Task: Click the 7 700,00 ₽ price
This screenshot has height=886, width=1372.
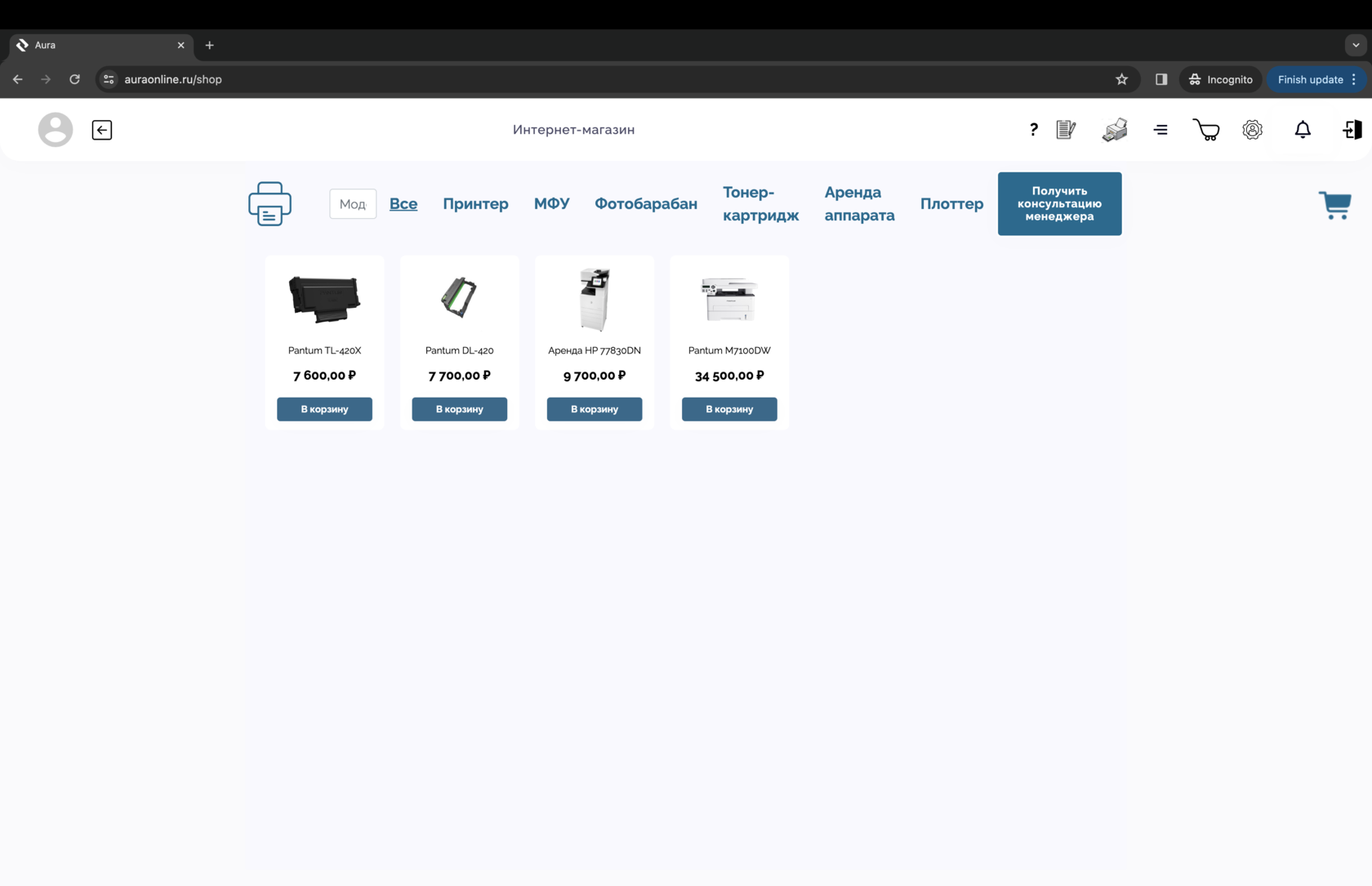Action: point(460,376)
